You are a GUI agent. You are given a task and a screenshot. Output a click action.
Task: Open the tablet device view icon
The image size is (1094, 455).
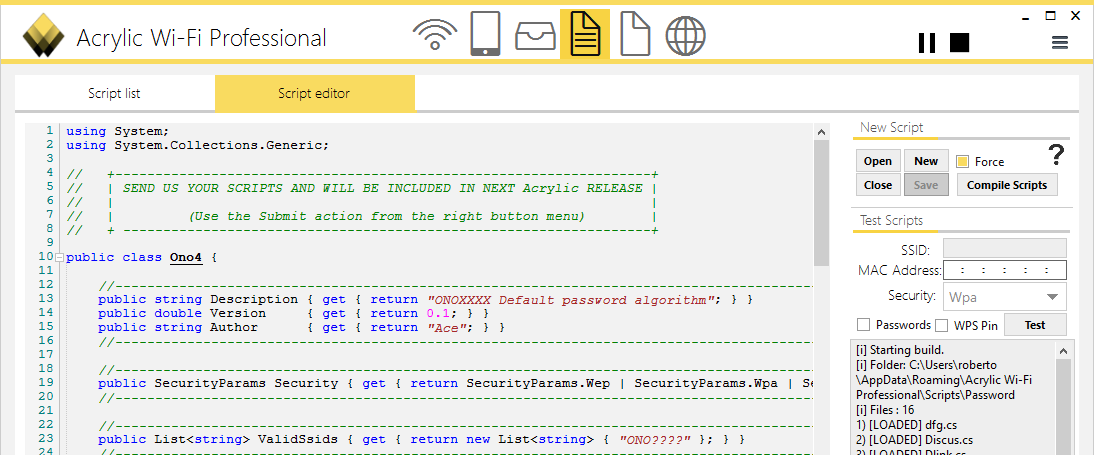[x=485, y=33]
